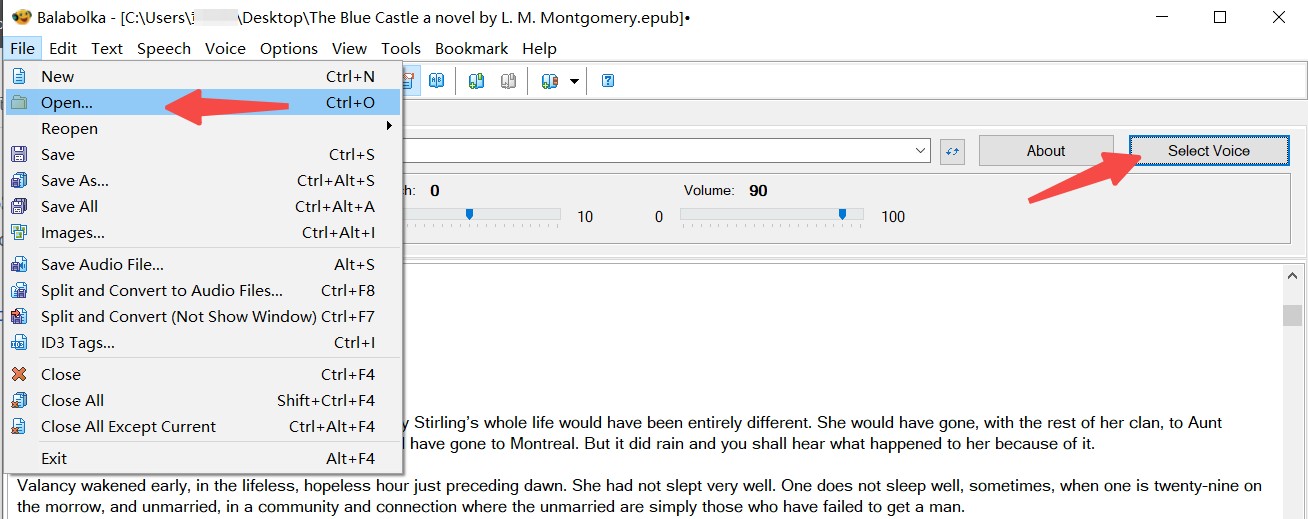Open the Images... menu entry

pyautogui.click(x=203, y=232)
